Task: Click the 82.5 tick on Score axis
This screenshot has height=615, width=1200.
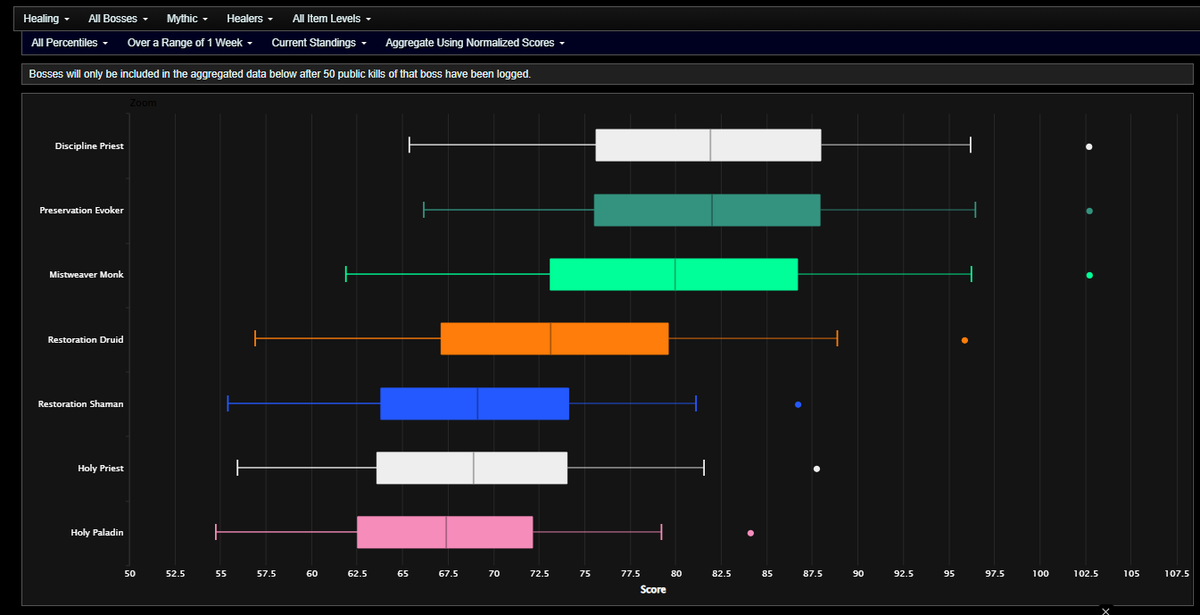Action: click(x=721, y=573)
